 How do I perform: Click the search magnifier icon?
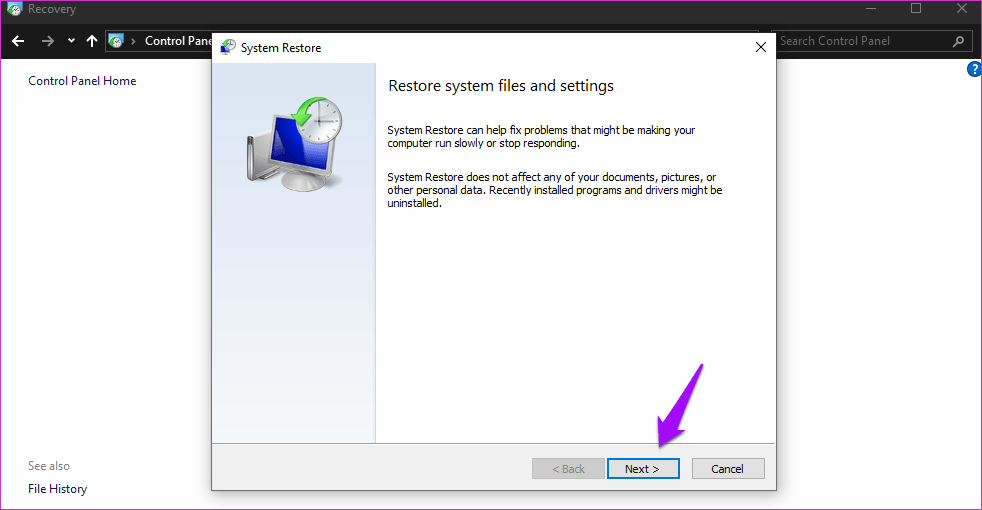tap(958, 41)
